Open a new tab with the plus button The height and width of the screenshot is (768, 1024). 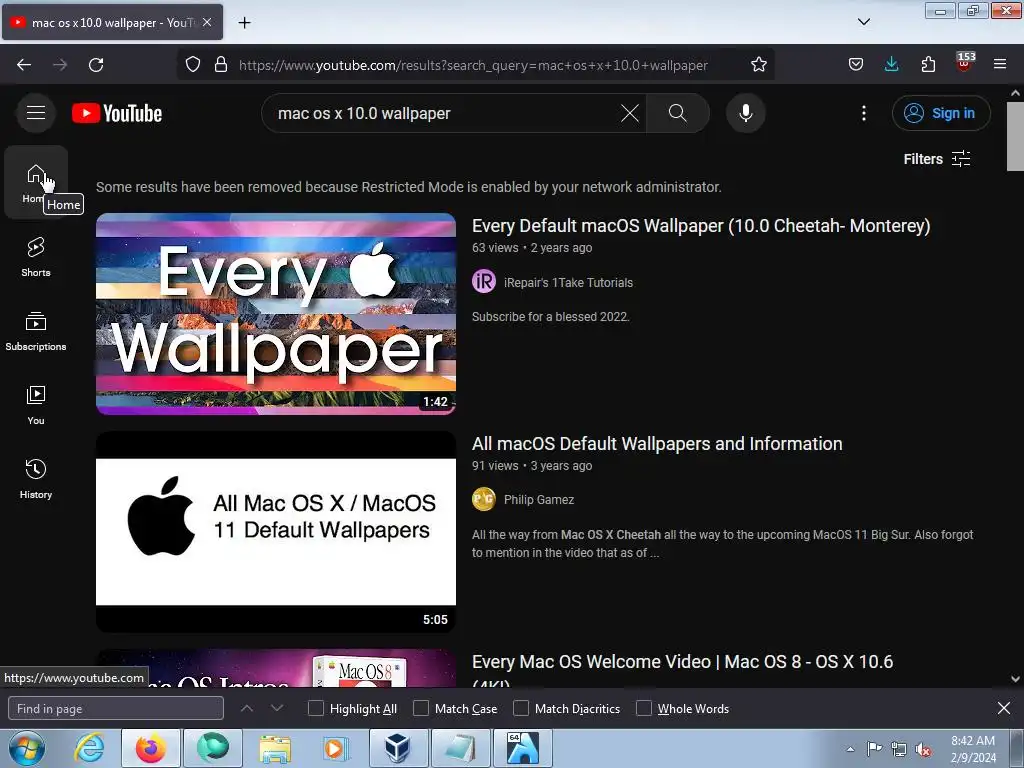[244, 23]
